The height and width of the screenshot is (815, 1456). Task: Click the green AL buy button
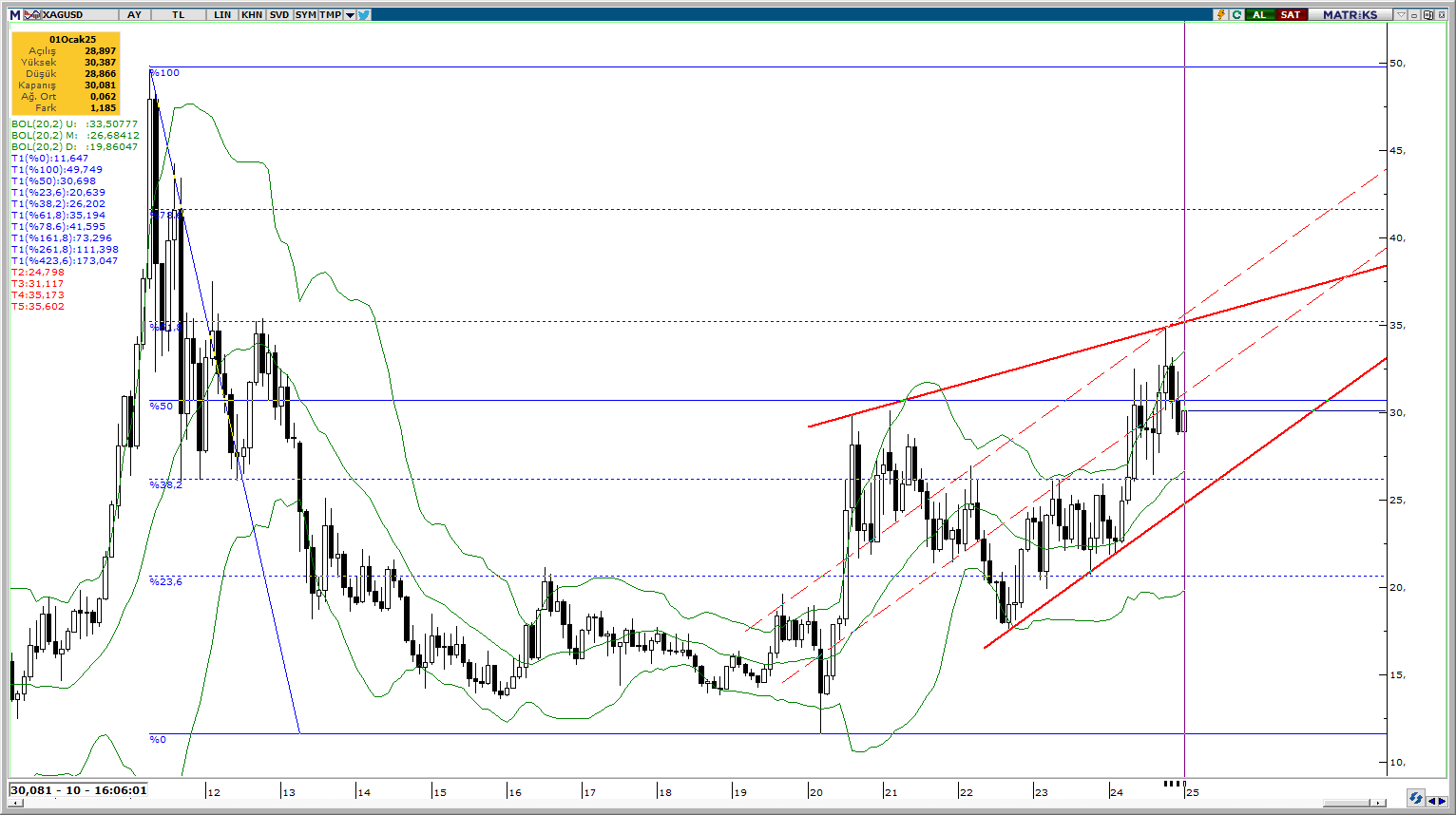[1260, 15]
